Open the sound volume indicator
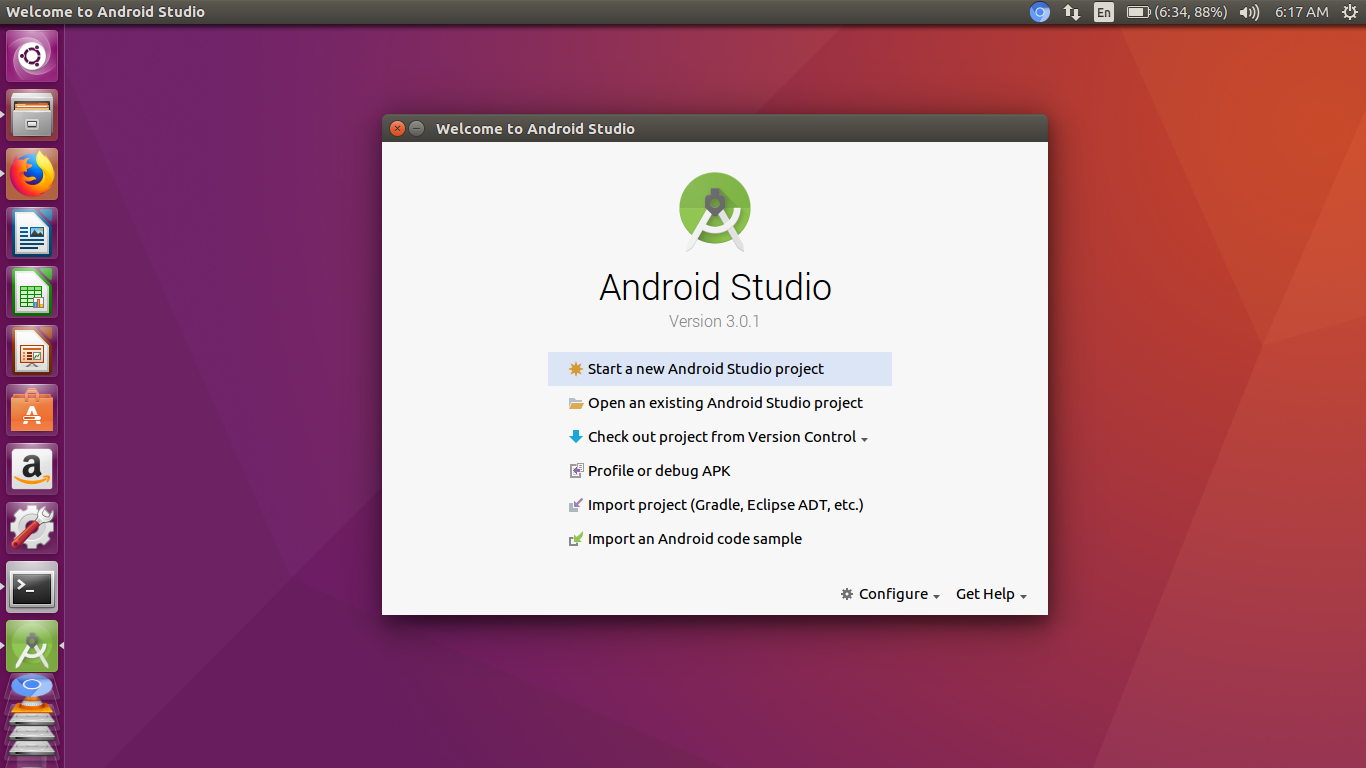 1249,12
